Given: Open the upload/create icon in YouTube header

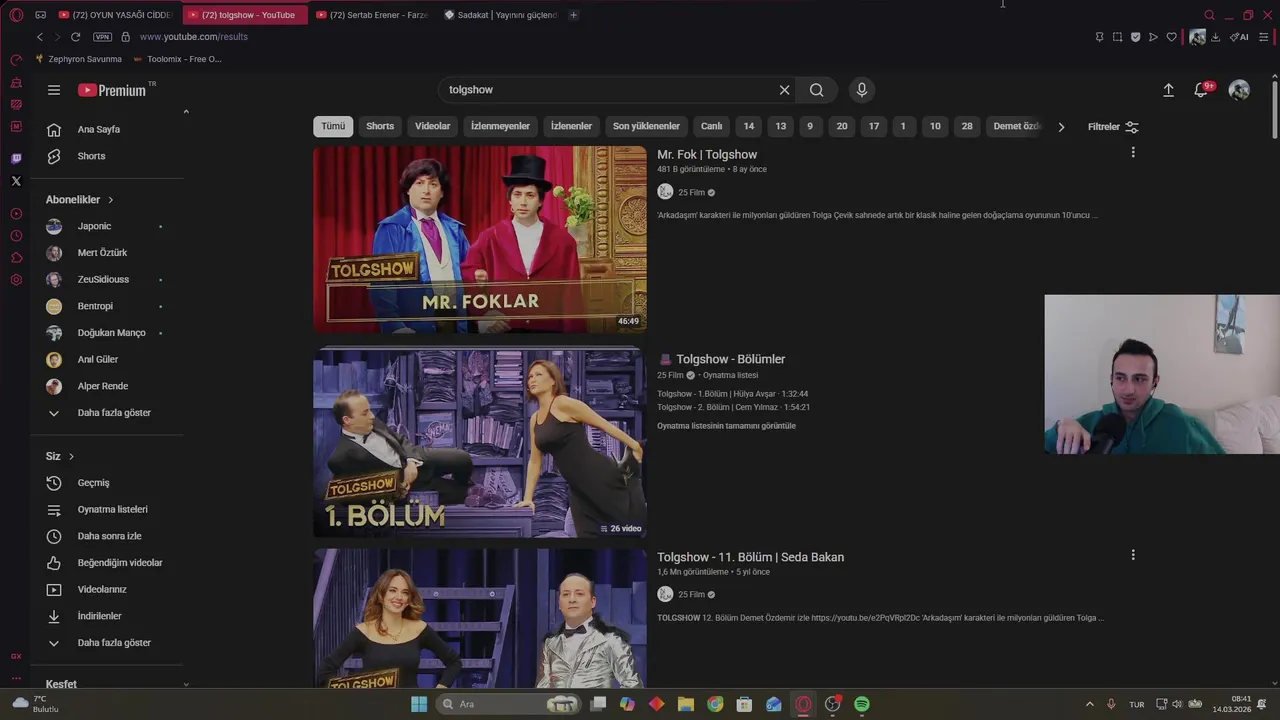Looking at the screenshot, I should [x=1168, y=90].
